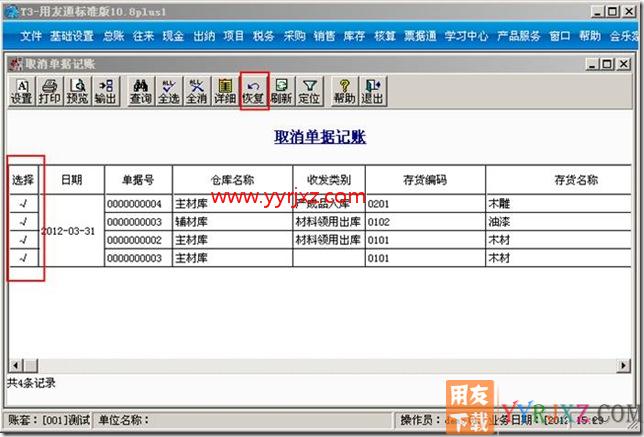Open the 销售 menu
644x437 pixels.
point(324,36)
